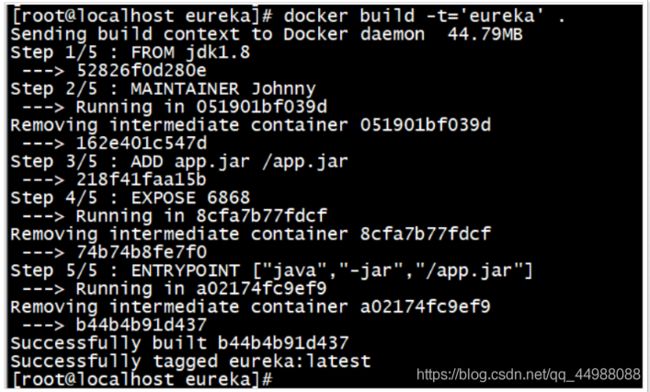
Task: Click image hash 218f41faa15b
Action: click(142, 179)
